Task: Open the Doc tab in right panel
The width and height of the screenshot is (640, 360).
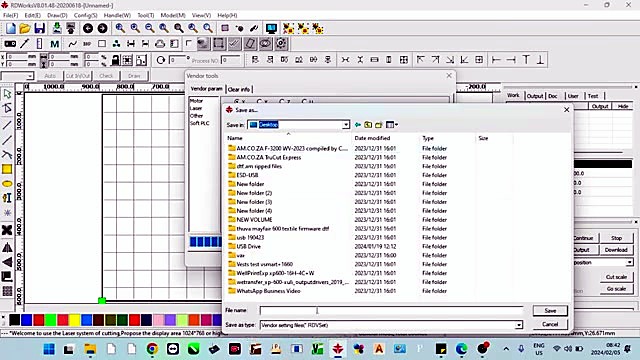Action: (x=553, y=96)
